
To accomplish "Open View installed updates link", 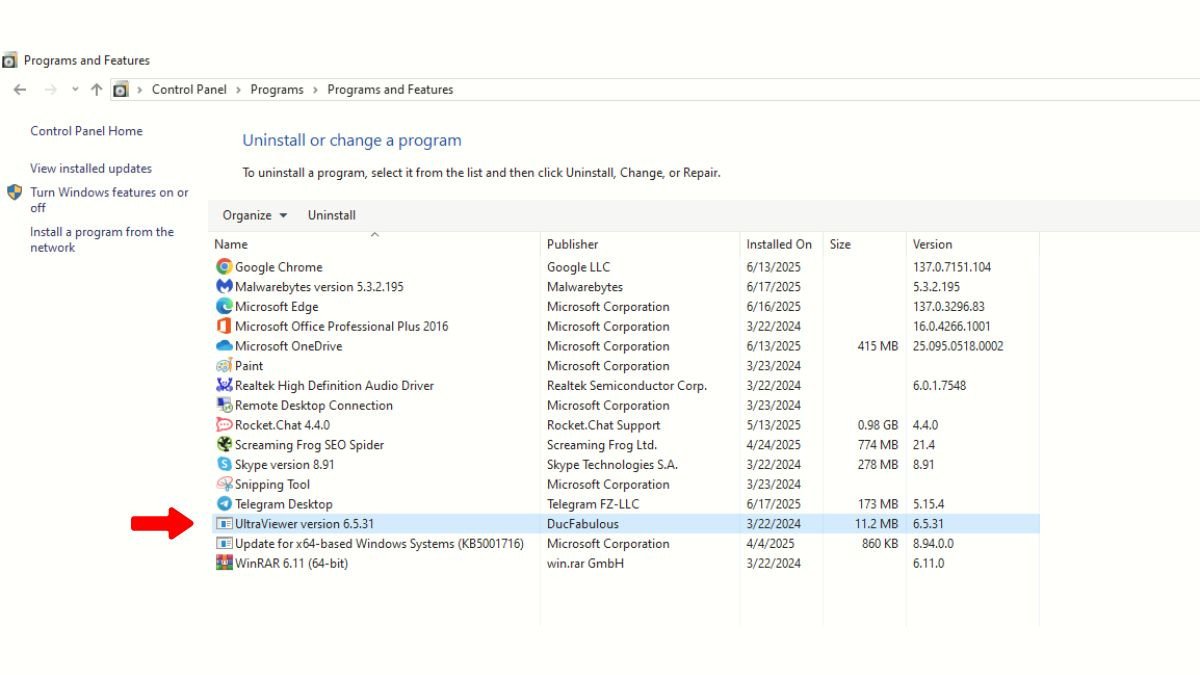I will (x=91, y=169).
